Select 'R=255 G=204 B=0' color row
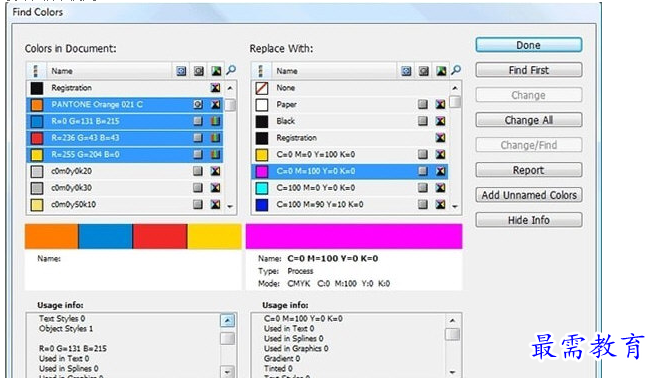This screenshot has height=378, width=653. [x=125, y=154]
